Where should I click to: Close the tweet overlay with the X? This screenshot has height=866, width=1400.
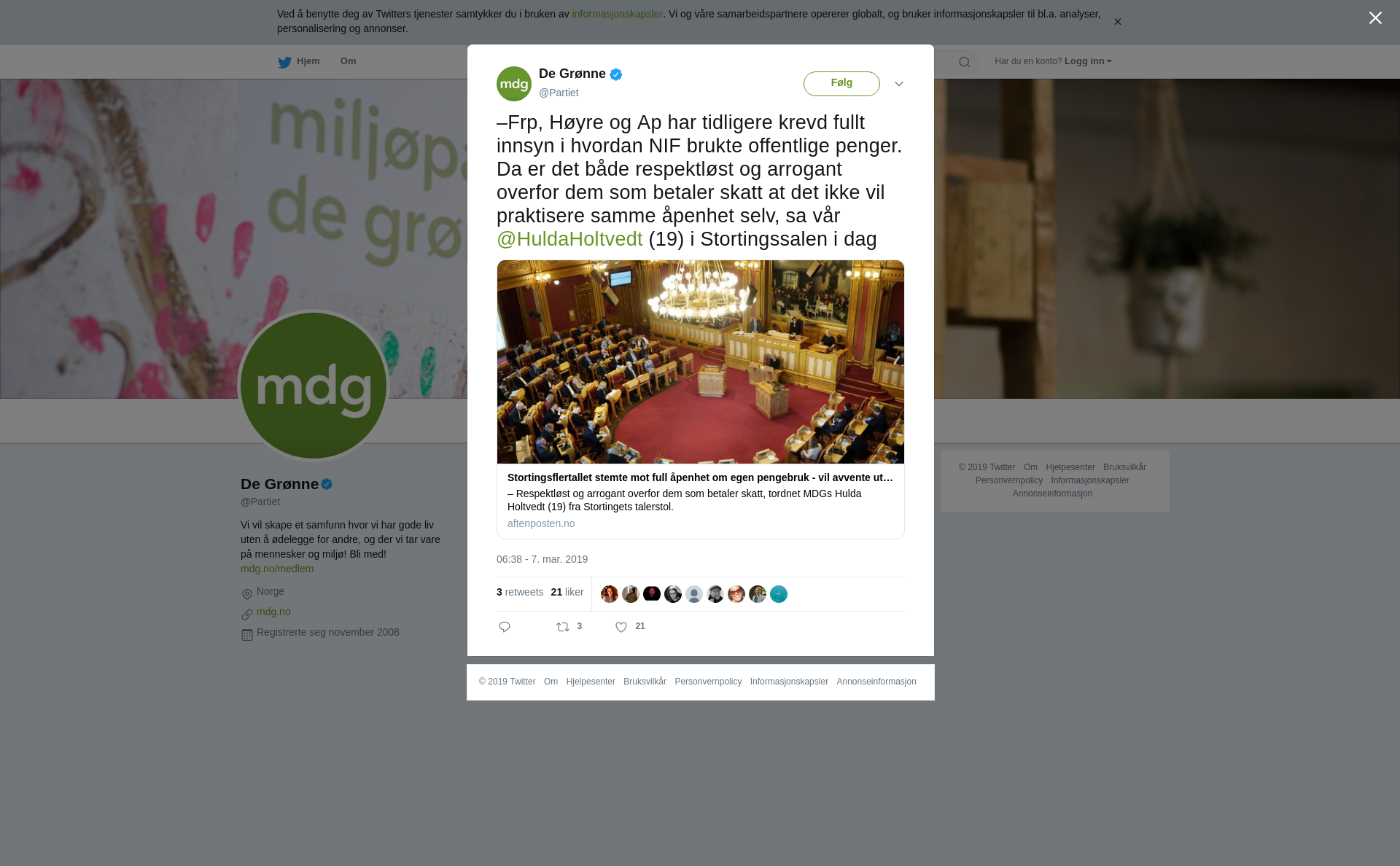click(1375, 18)
